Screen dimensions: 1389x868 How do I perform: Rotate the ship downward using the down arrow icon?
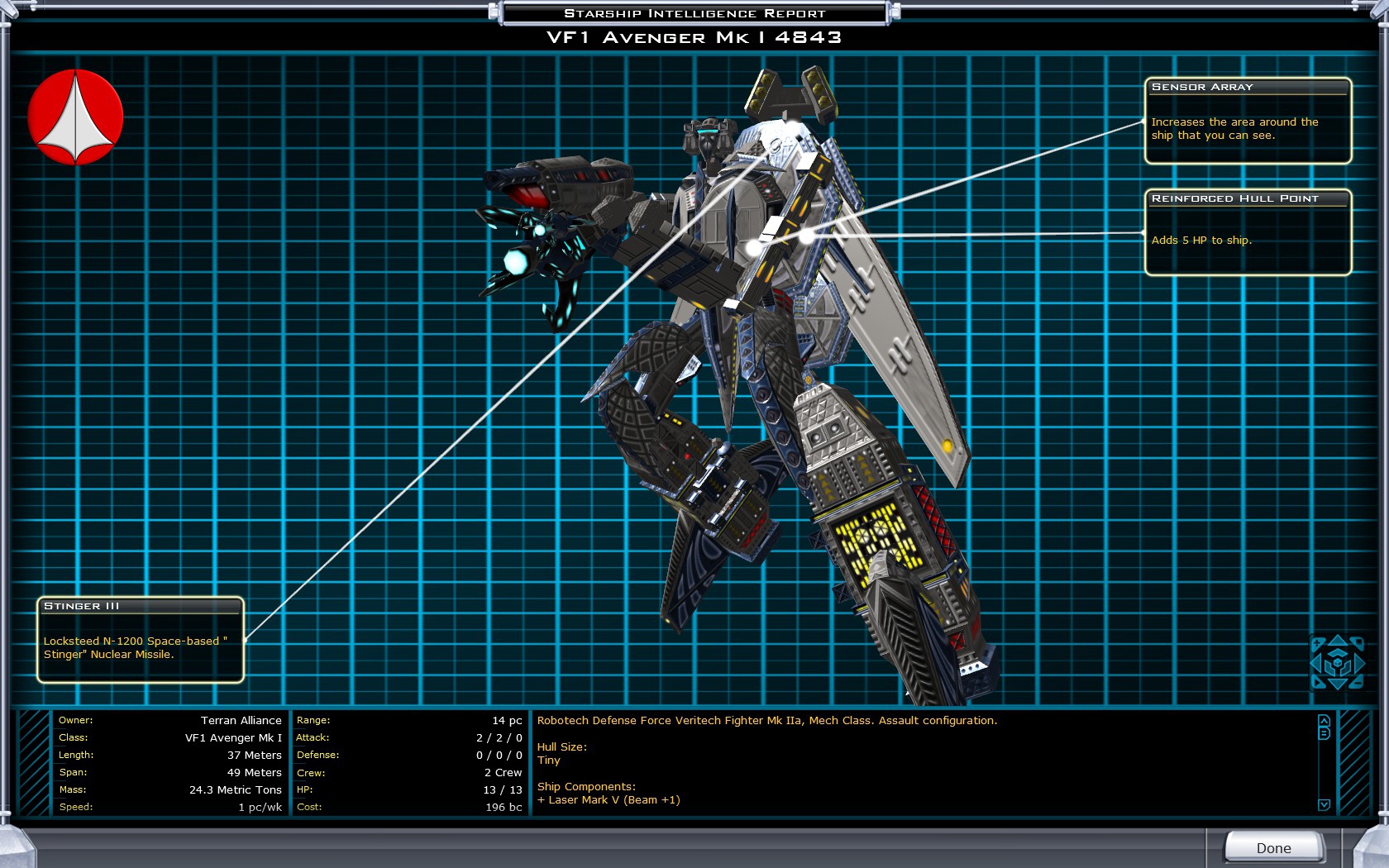[1337, 684]
